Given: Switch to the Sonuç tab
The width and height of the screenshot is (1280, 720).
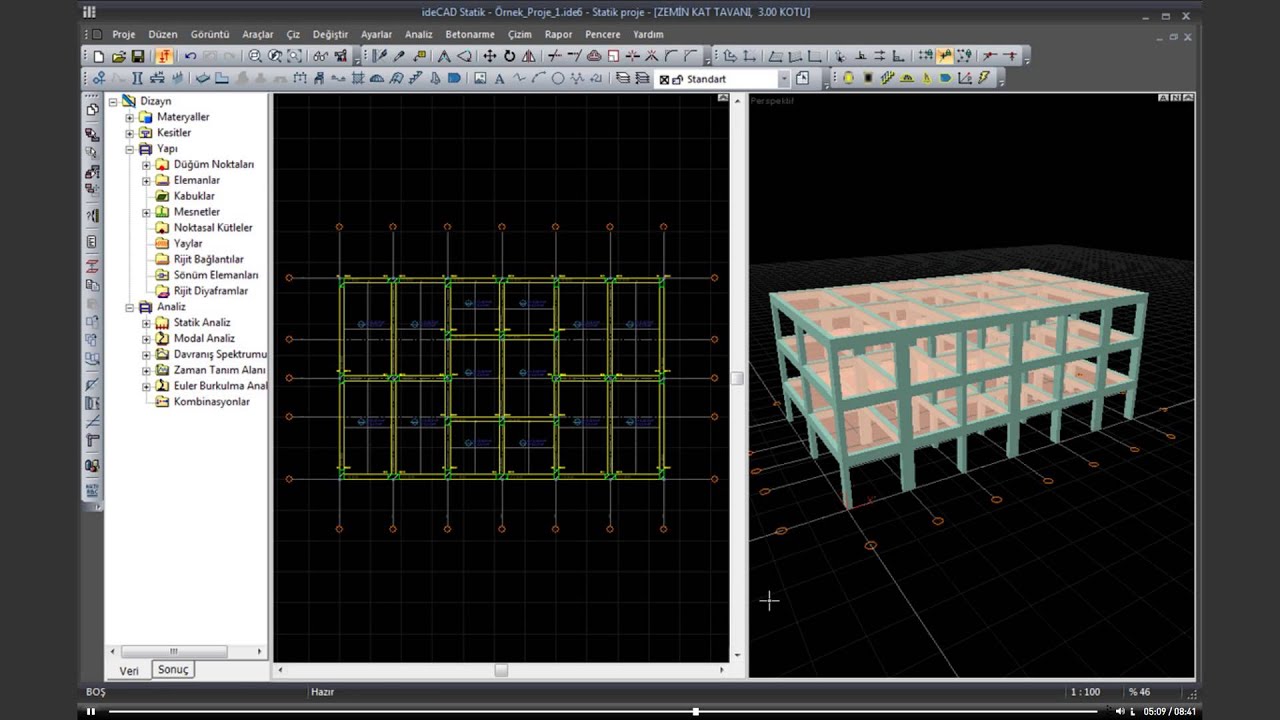Looking at the screenshot, I should tap(173, 670).
